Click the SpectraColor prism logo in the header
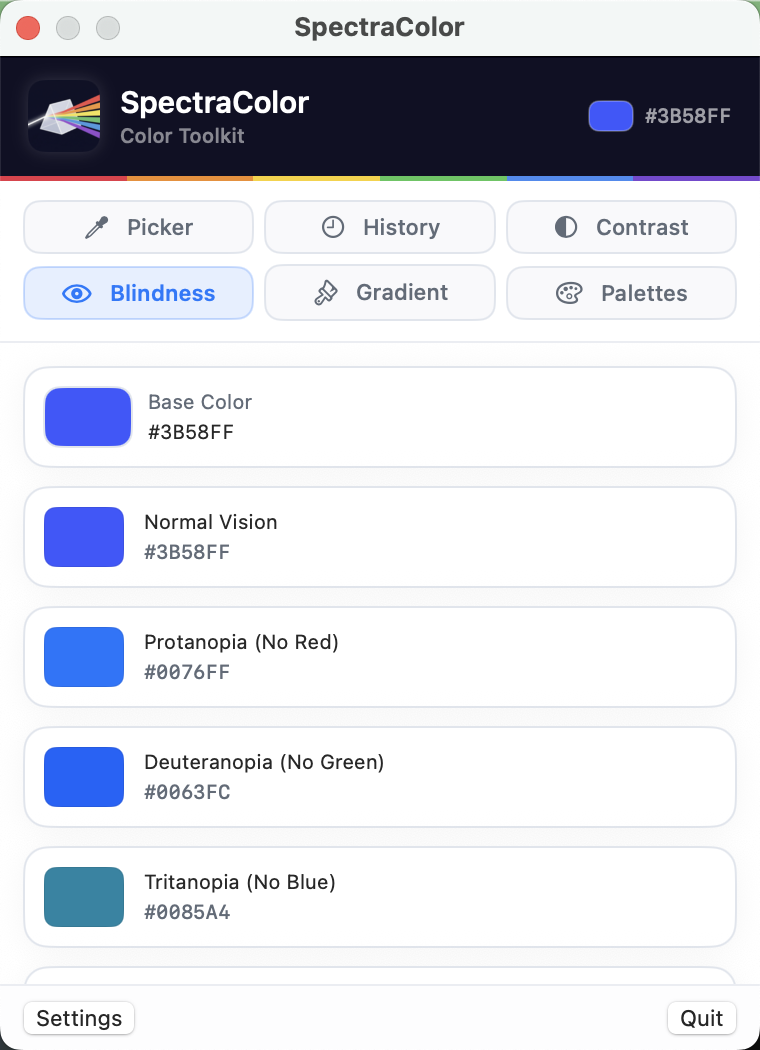 (x=62, y=115)
